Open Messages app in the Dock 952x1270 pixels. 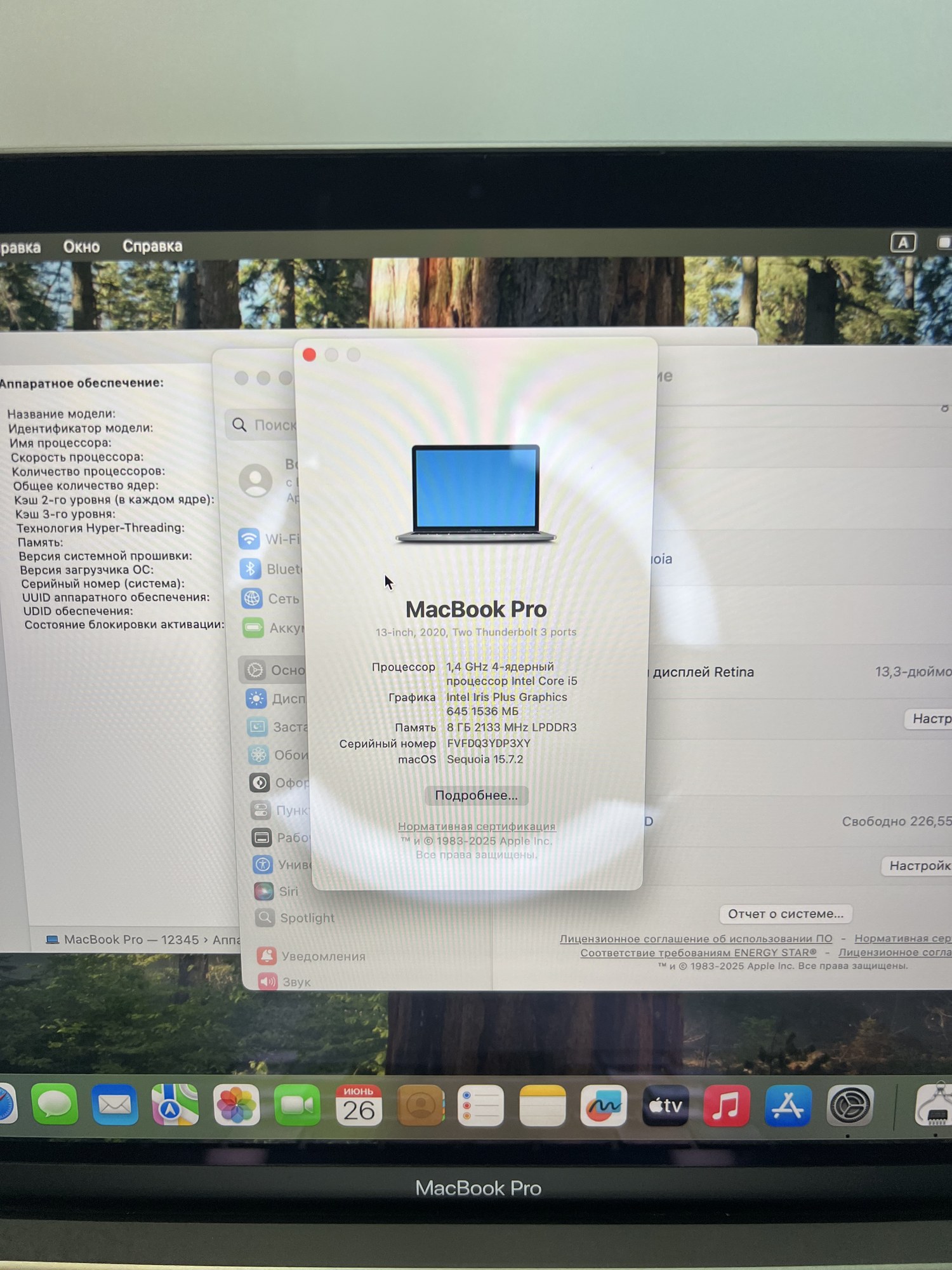pos(55,1106)
